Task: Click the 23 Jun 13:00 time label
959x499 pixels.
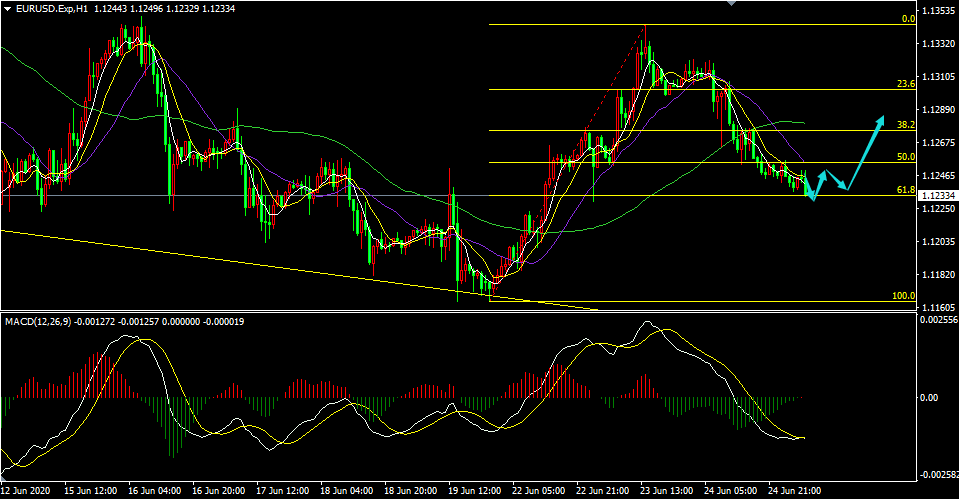Action: 668,490
